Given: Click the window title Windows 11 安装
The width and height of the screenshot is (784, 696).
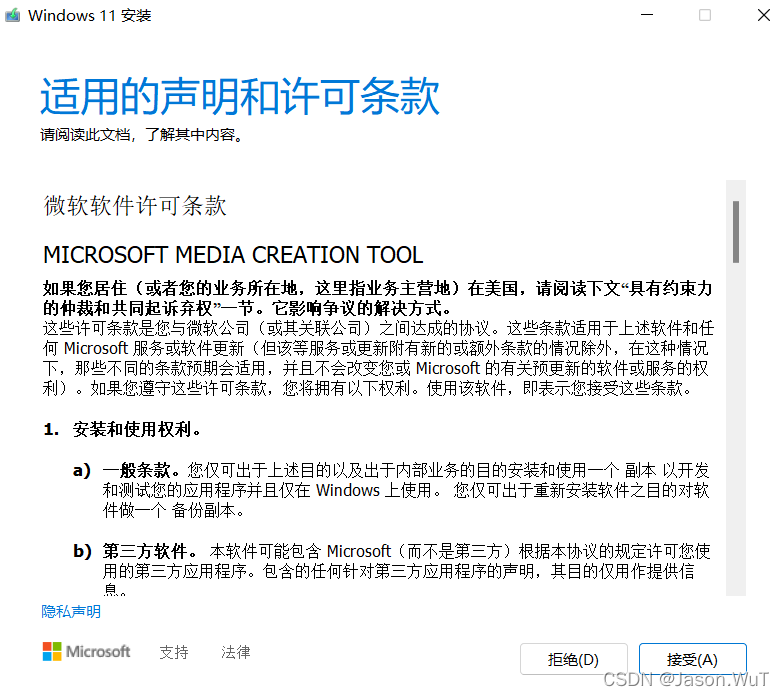Looking at the screenshot, I should tap(90, 16).
